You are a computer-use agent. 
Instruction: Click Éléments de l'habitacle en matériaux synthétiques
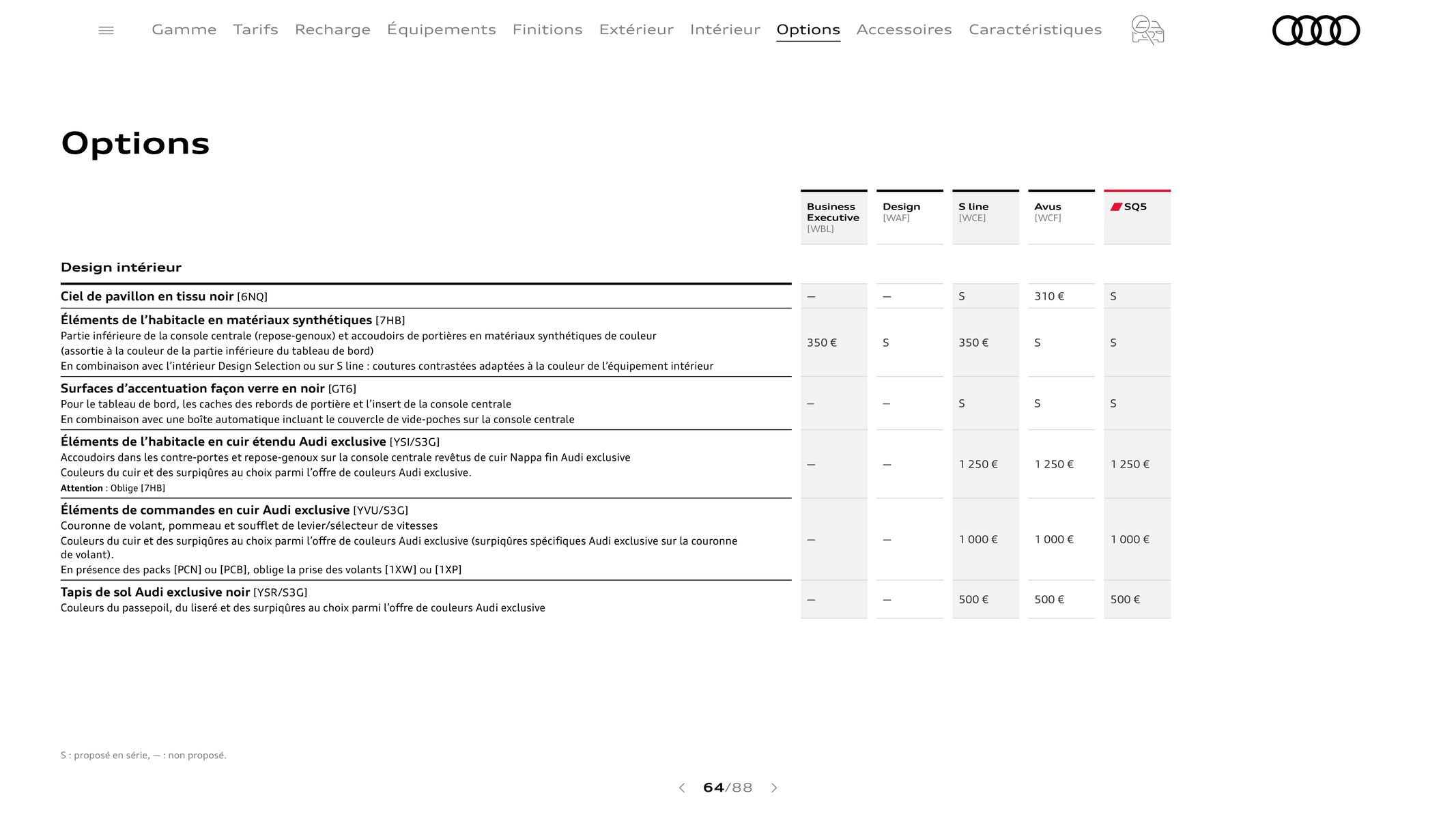click(x=216, y=320)
